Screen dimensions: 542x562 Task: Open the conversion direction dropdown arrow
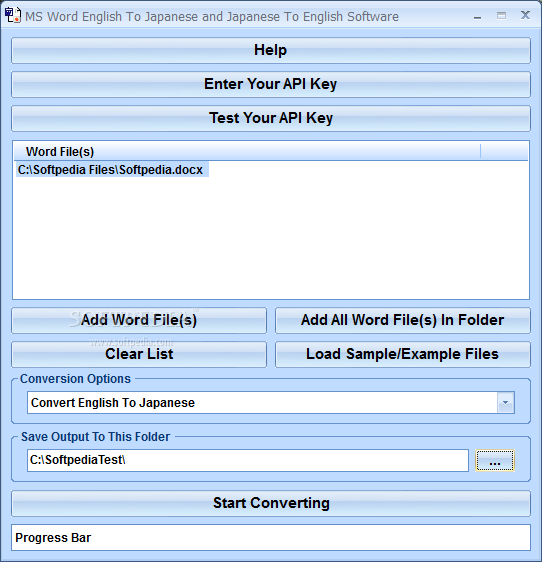click(x=505, y=403)
